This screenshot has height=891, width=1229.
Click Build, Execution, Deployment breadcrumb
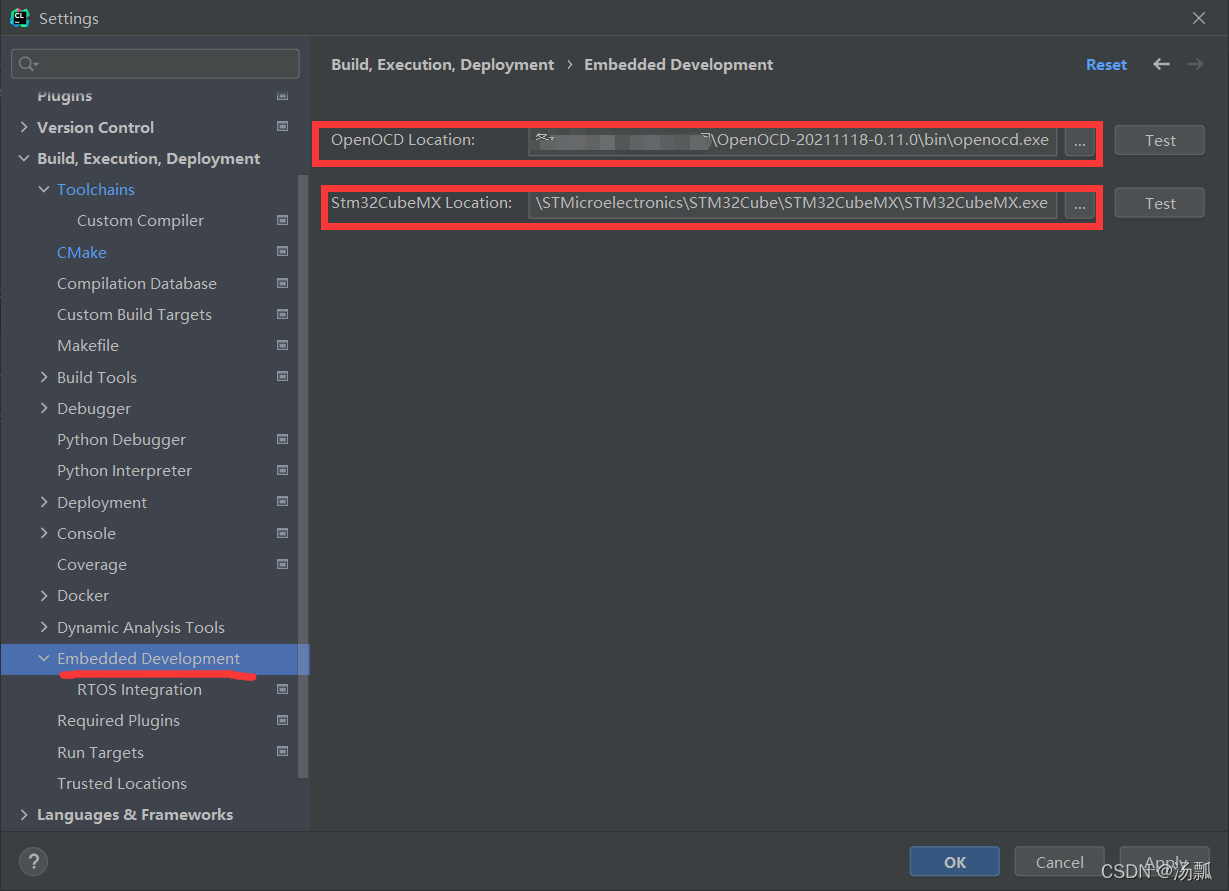click(x=442, y=64)
